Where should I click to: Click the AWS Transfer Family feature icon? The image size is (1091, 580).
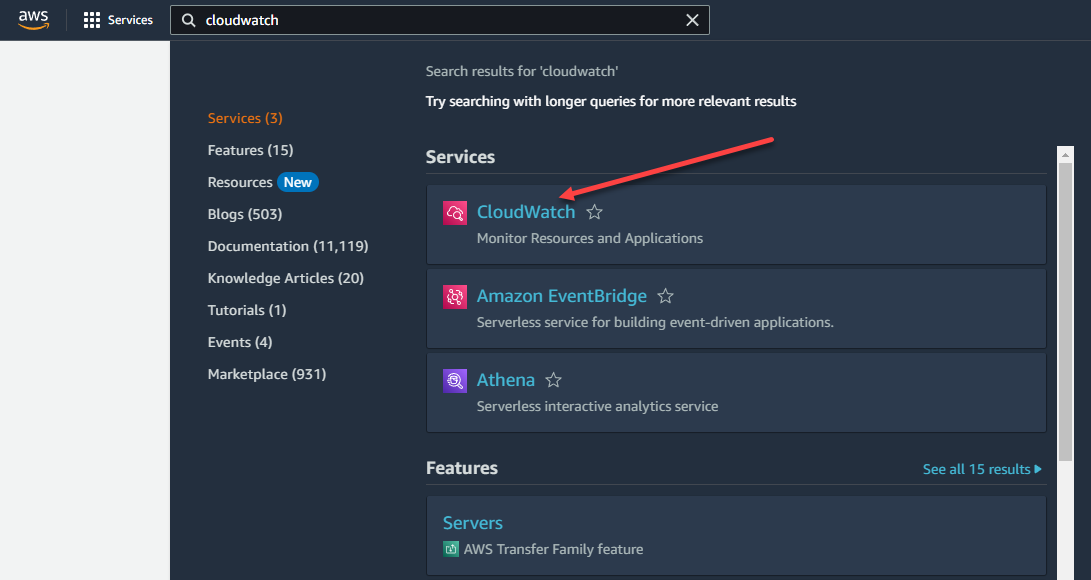pos(451,549)
